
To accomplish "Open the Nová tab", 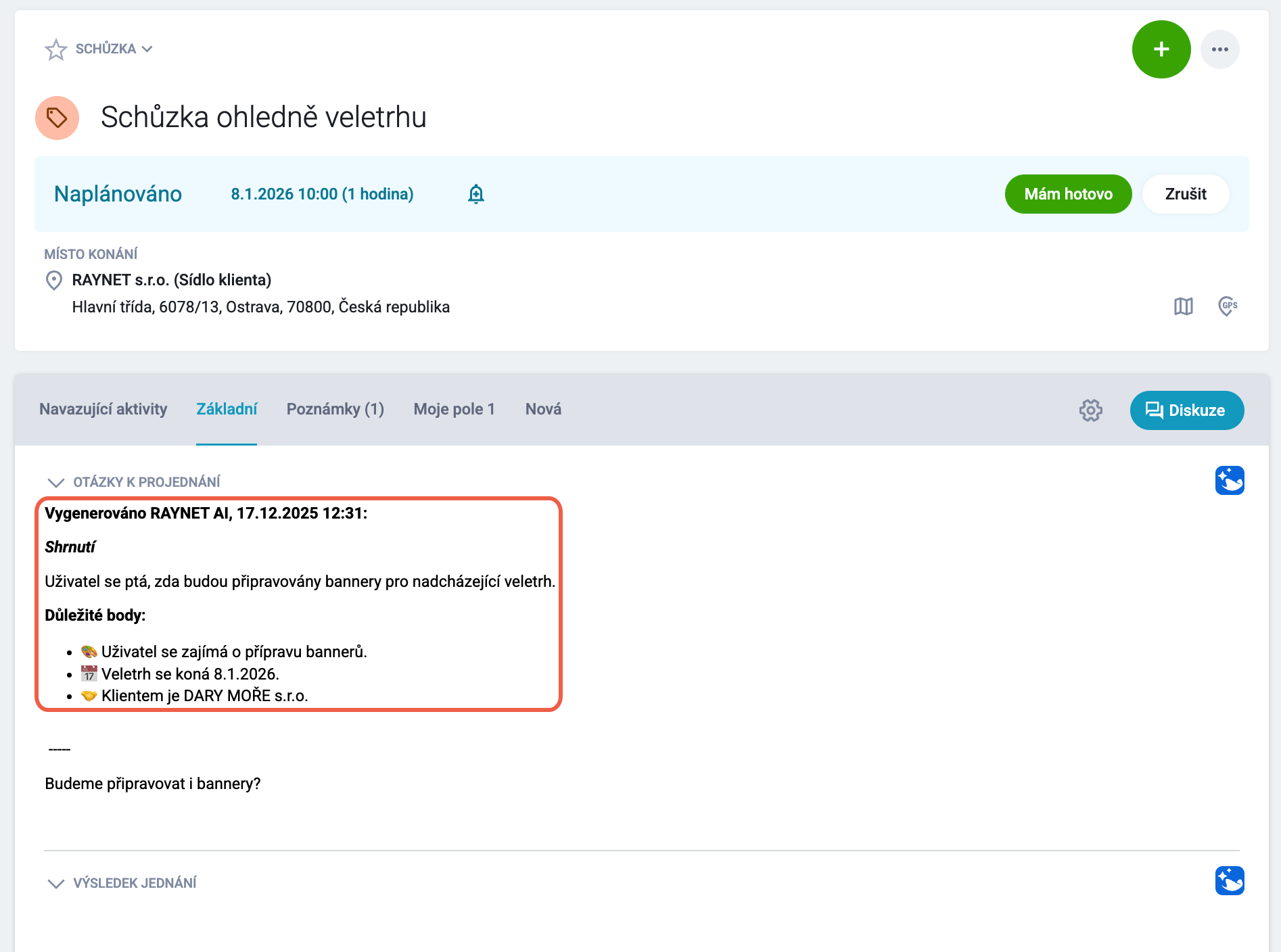I will 544,409.
